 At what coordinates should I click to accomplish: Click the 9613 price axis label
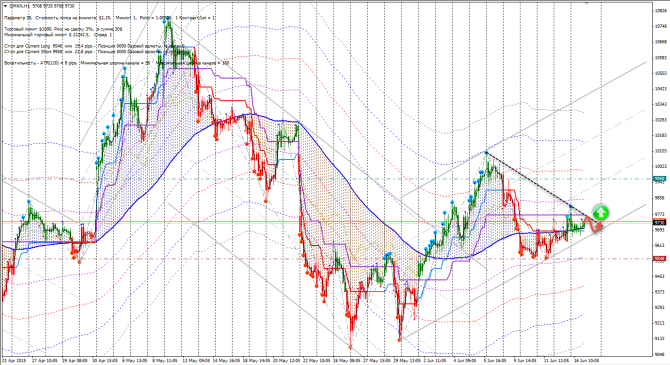(x=660, y=245)
